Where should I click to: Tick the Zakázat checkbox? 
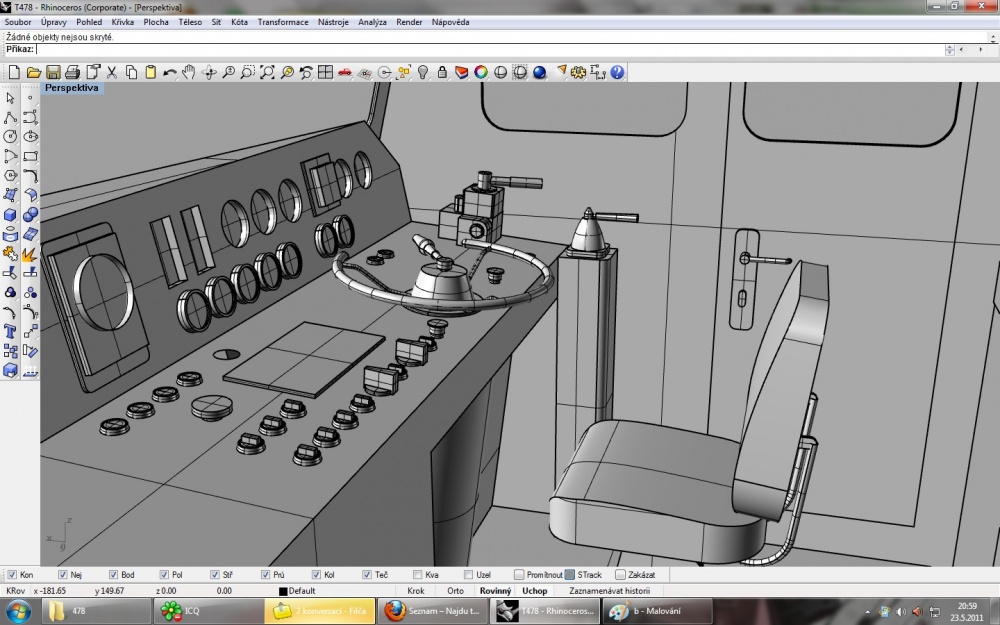click(x=621, y=575)
